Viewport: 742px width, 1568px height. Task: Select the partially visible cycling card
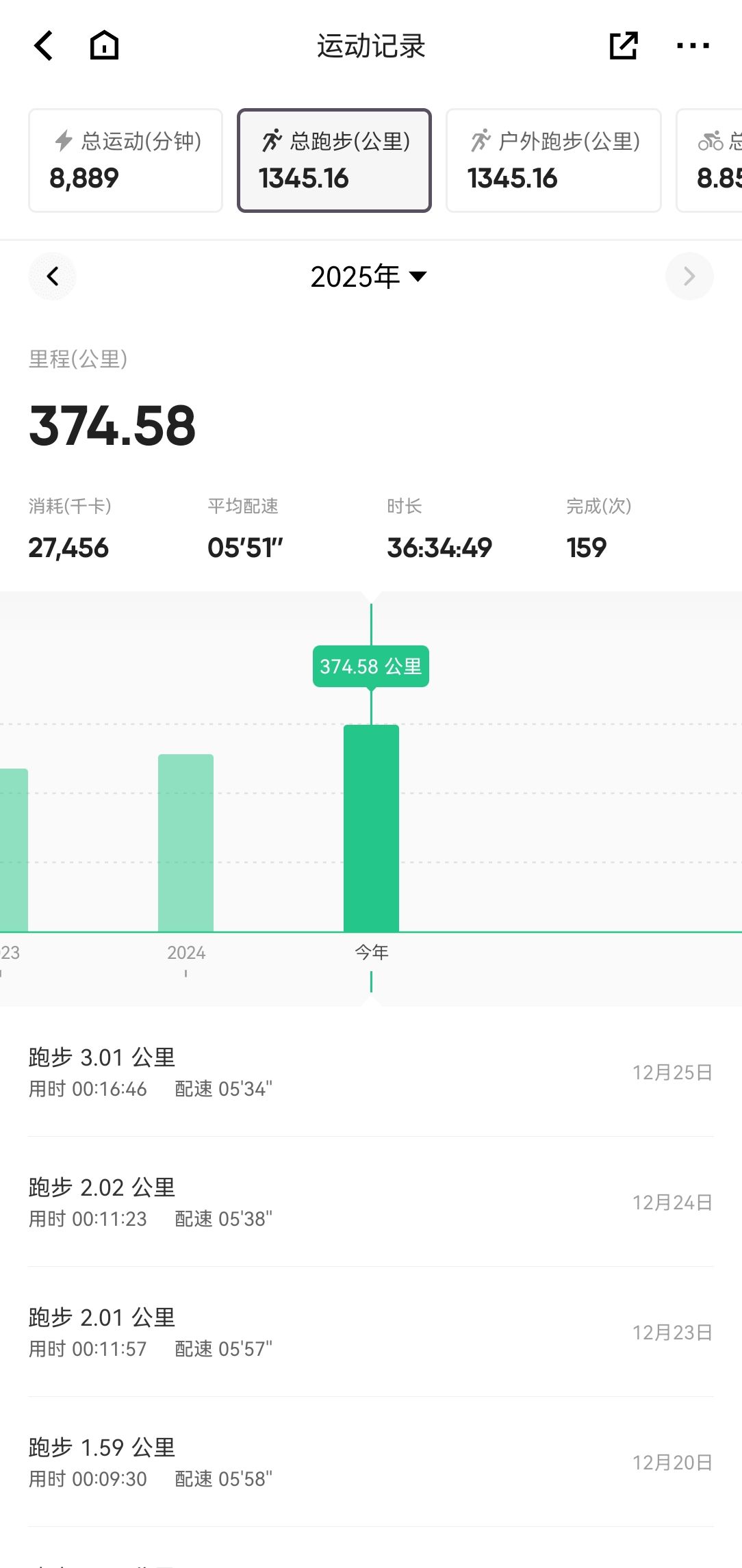tap(712, 160)
